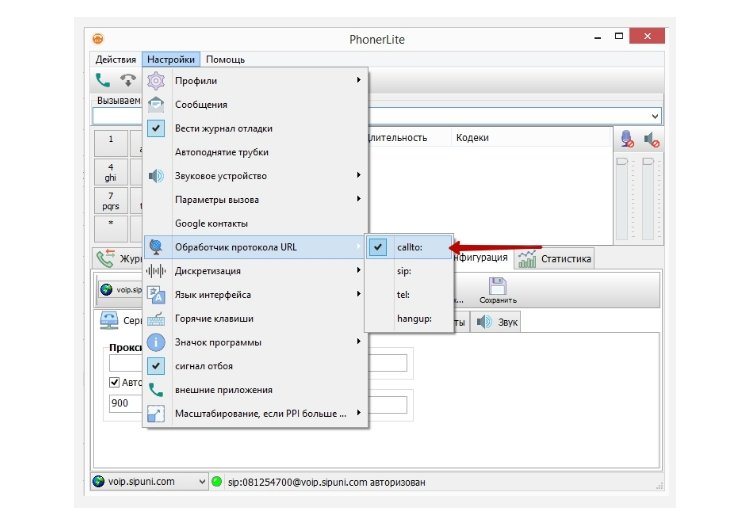This screenshot has width=740, height=524.
Task: Click the speaker mute icon
Action: pos(652,139)
